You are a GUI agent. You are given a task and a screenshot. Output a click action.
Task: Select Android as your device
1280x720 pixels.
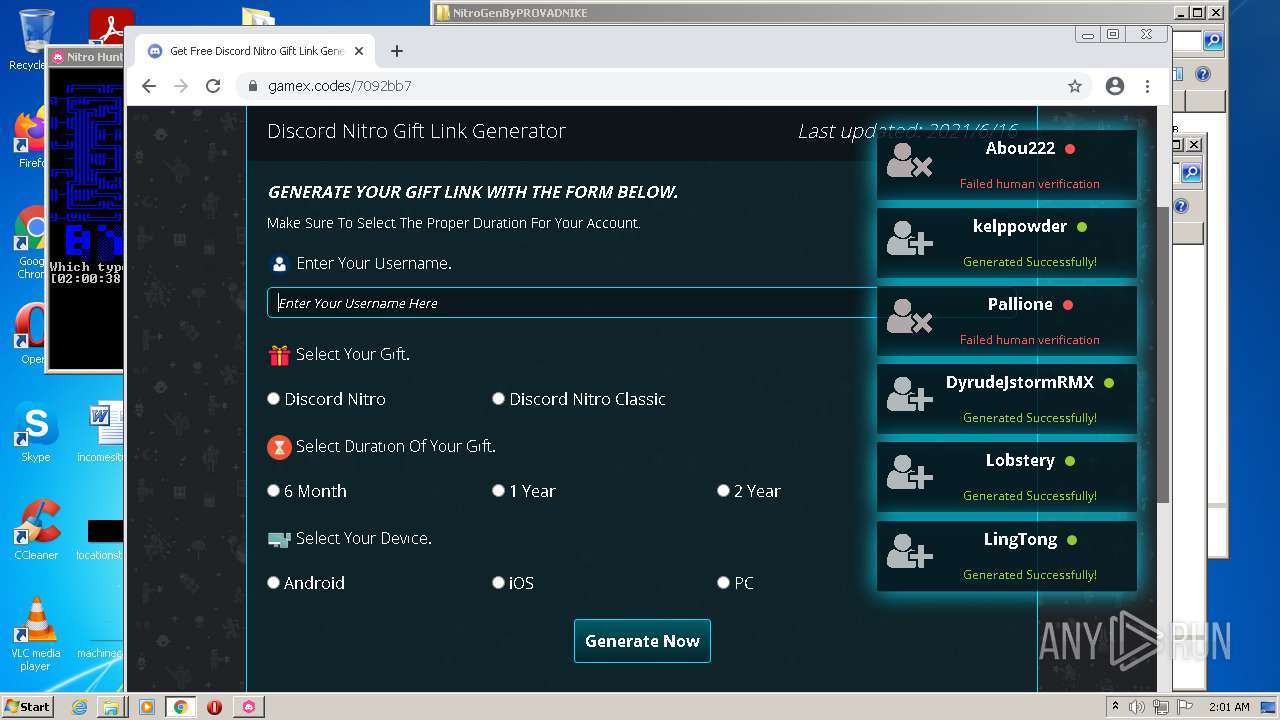pos(273,583)
